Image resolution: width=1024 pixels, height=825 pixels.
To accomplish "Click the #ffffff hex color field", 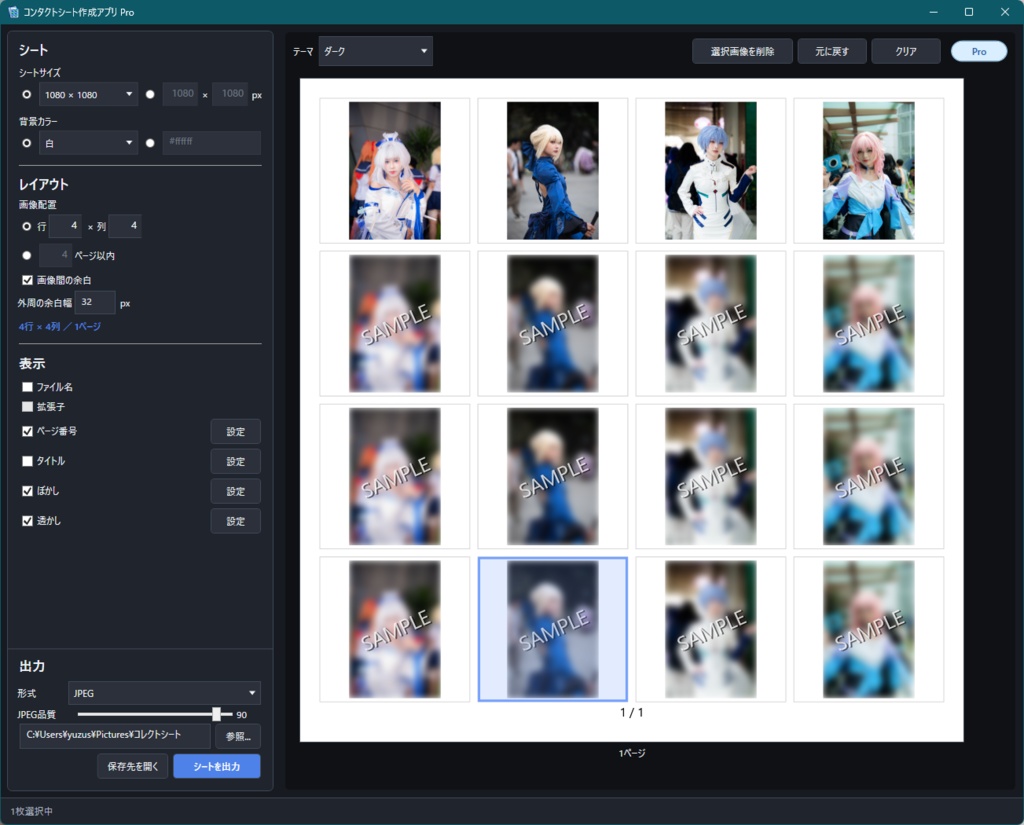I will pyautogui.click(x=212, y=142).
